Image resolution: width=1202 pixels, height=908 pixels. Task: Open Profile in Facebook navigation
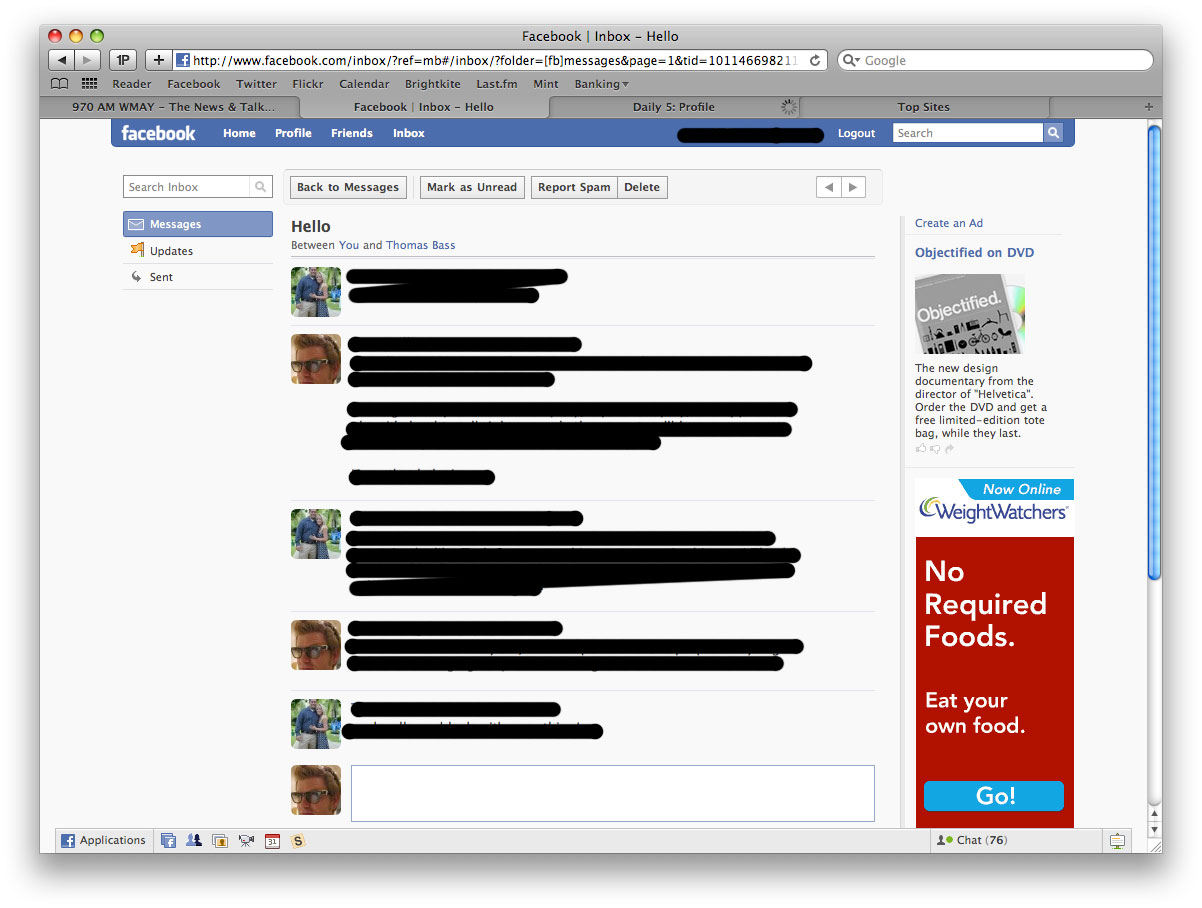pyautogui.click(x=293, y=133)
